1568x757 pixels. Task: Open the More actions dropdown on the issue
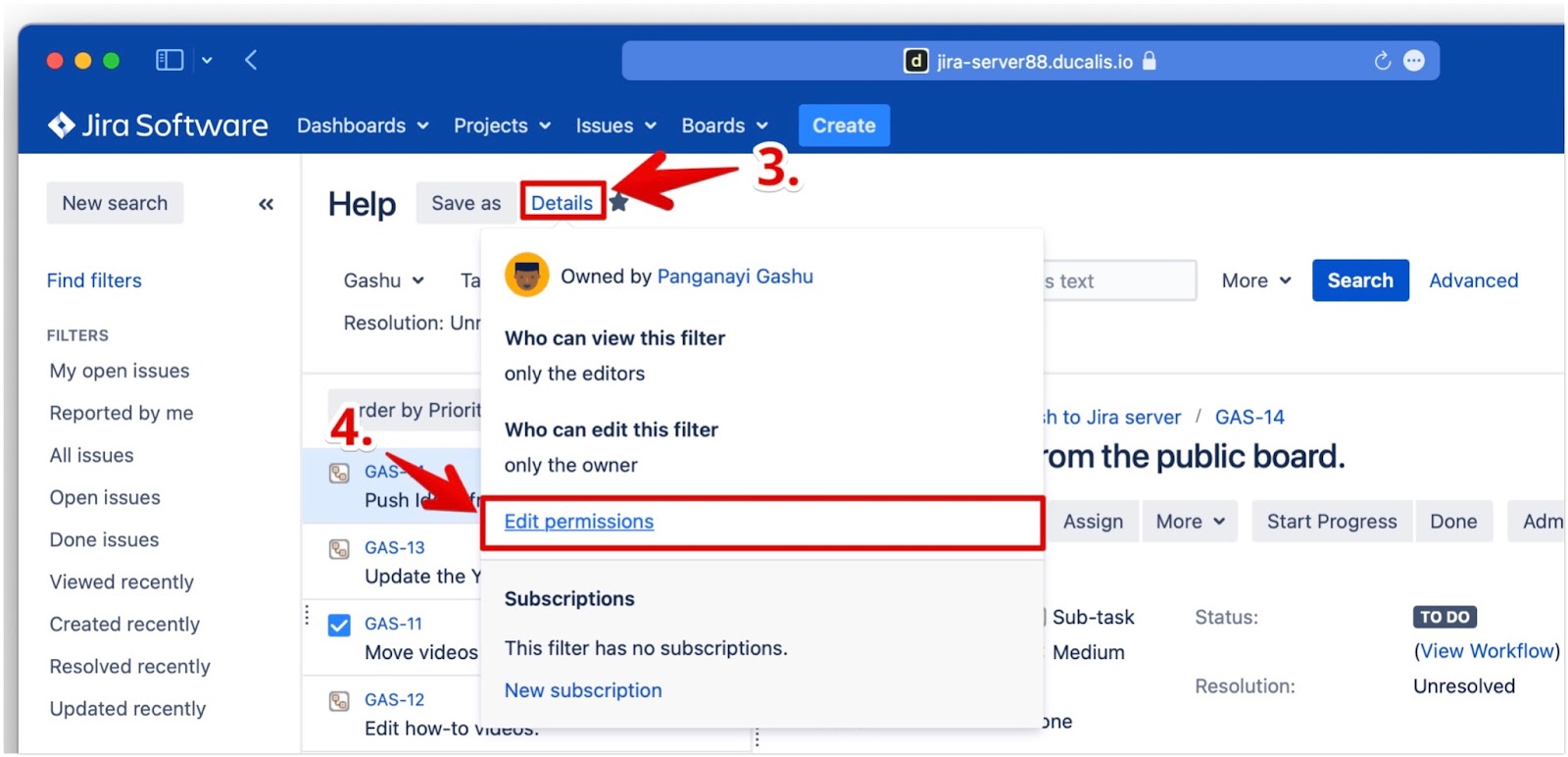pos(1190,522)
